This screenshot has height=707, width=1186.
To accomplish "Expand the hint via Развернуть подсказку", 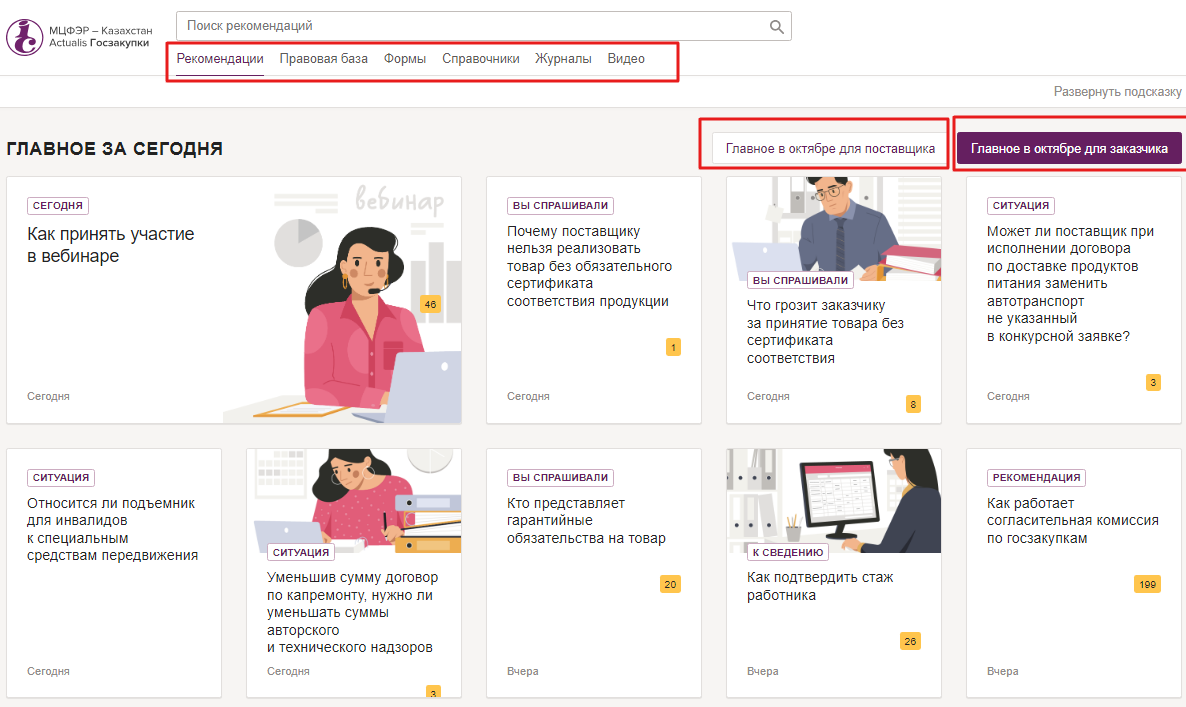I will pyautogui.click(x=1117, y=91).
